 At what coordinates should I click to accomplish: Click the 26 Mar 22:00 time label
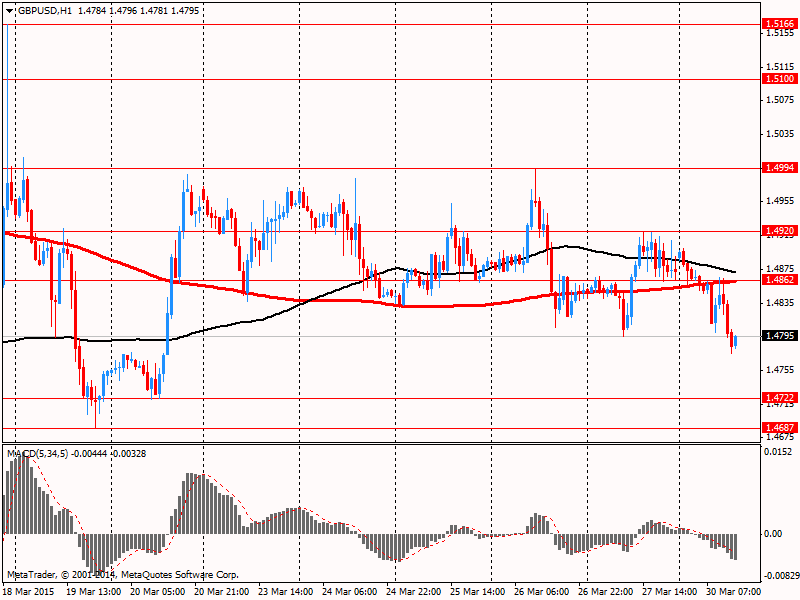pyautogui.click(x=606, y=592)
